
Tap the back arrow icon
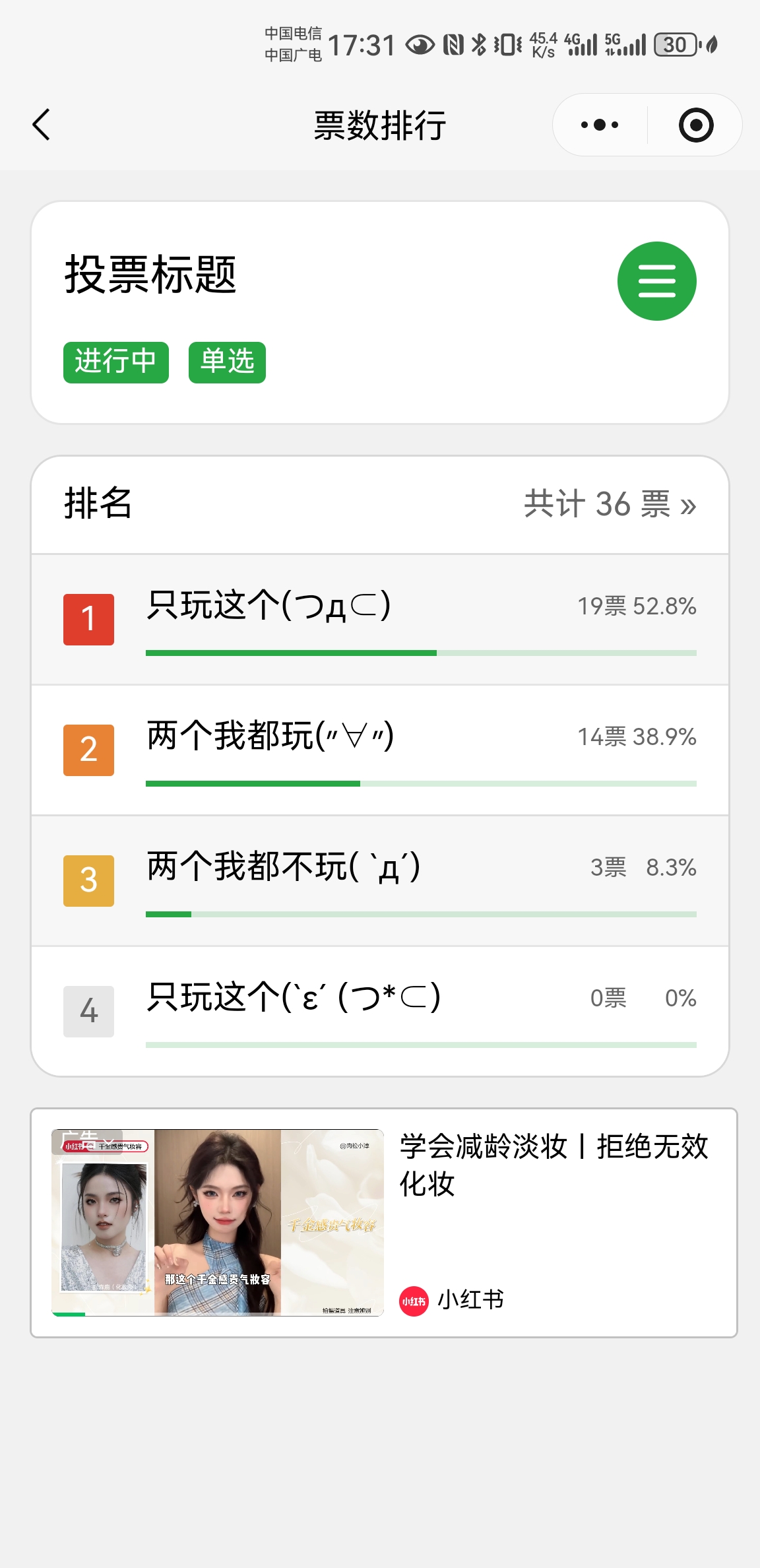[41, 125]
